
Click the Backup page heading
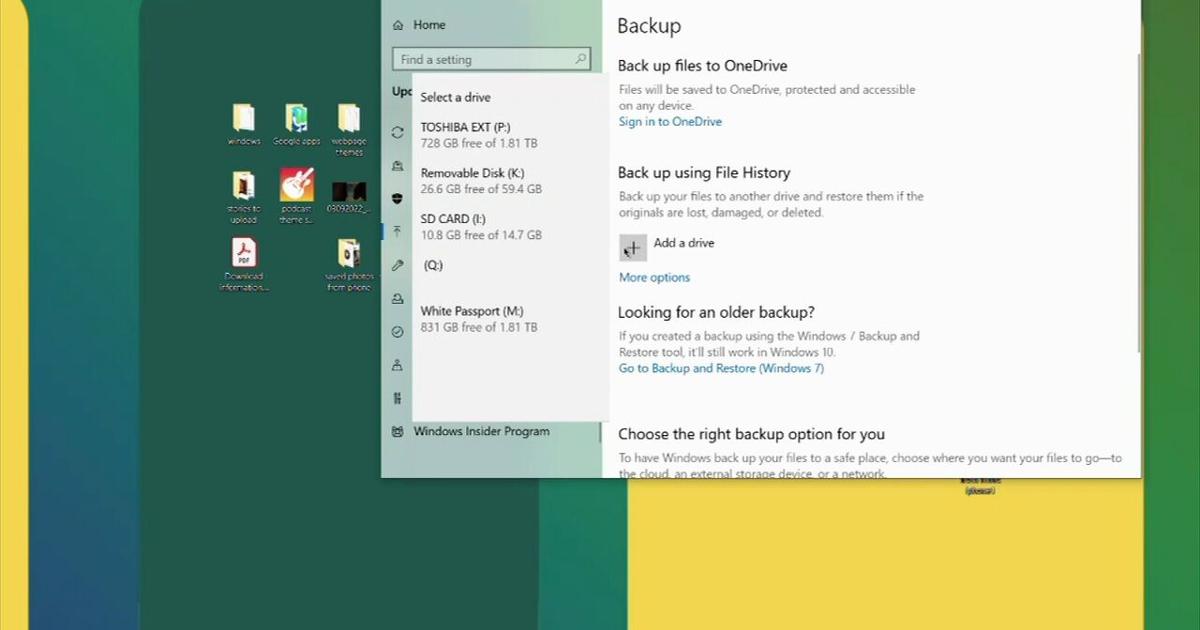click(x=649, y=26)
